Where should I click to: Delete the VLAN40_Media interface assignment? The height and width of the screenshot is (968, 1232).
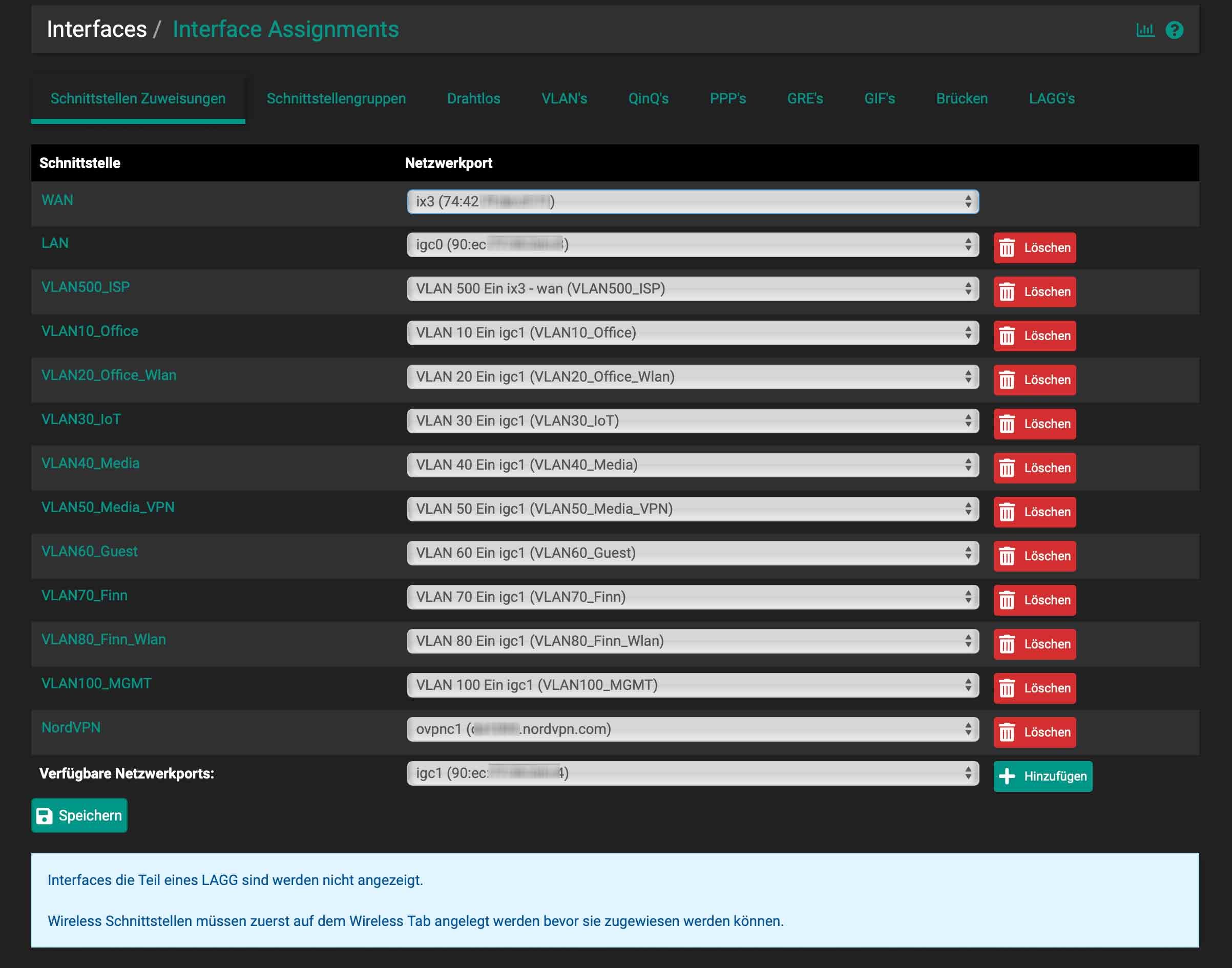1034,468
